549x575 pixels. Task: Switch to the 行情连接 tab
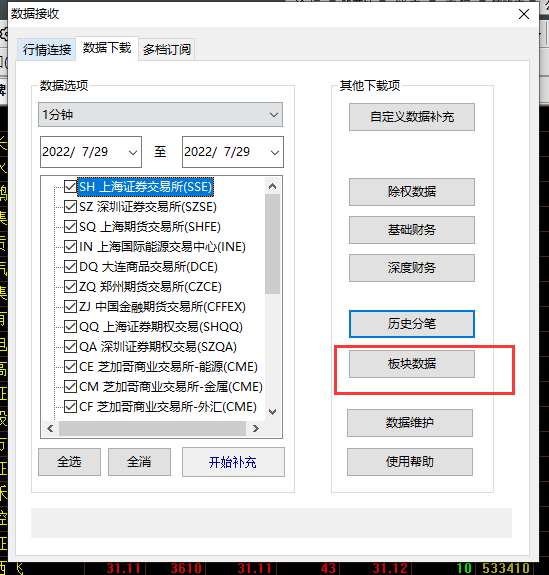point(47,49)
